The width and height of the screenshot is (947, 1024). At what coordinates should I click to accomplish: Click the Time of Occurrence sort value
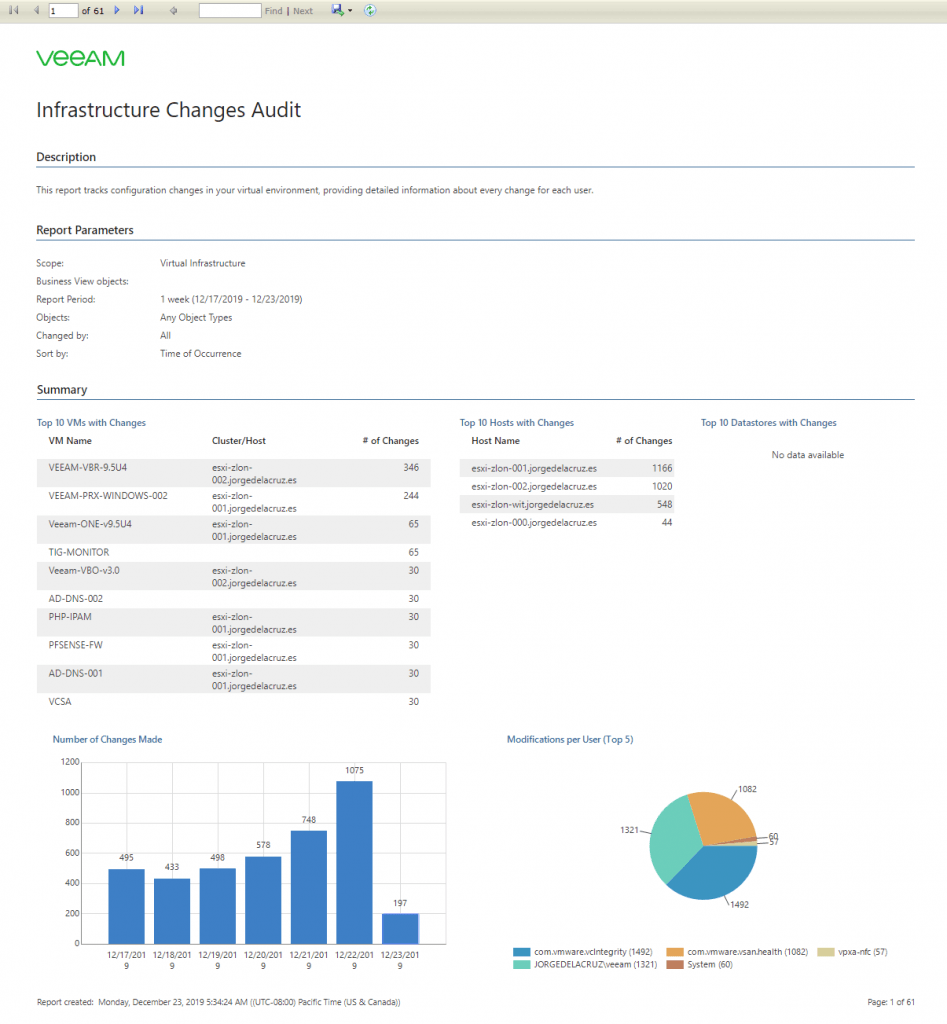201,353
